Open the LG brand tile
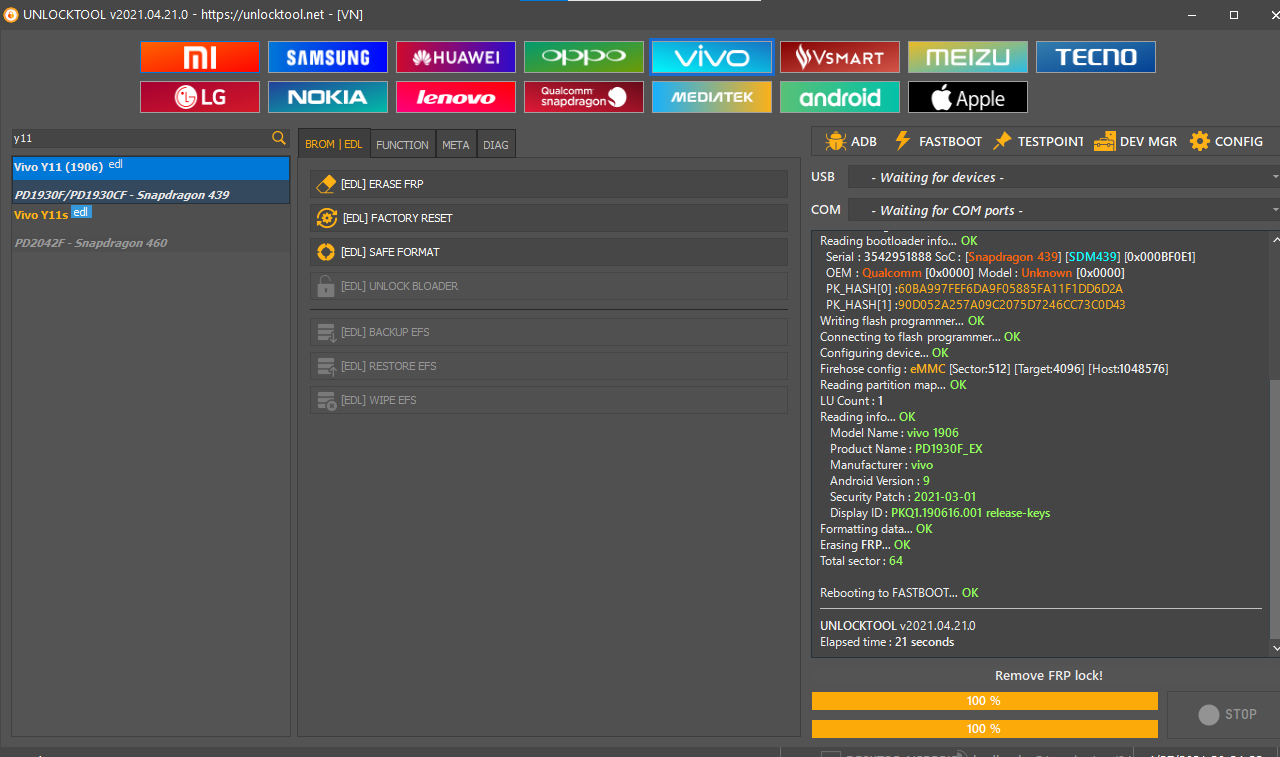Screen dimensions: 1280x757 tap(200, 97)
